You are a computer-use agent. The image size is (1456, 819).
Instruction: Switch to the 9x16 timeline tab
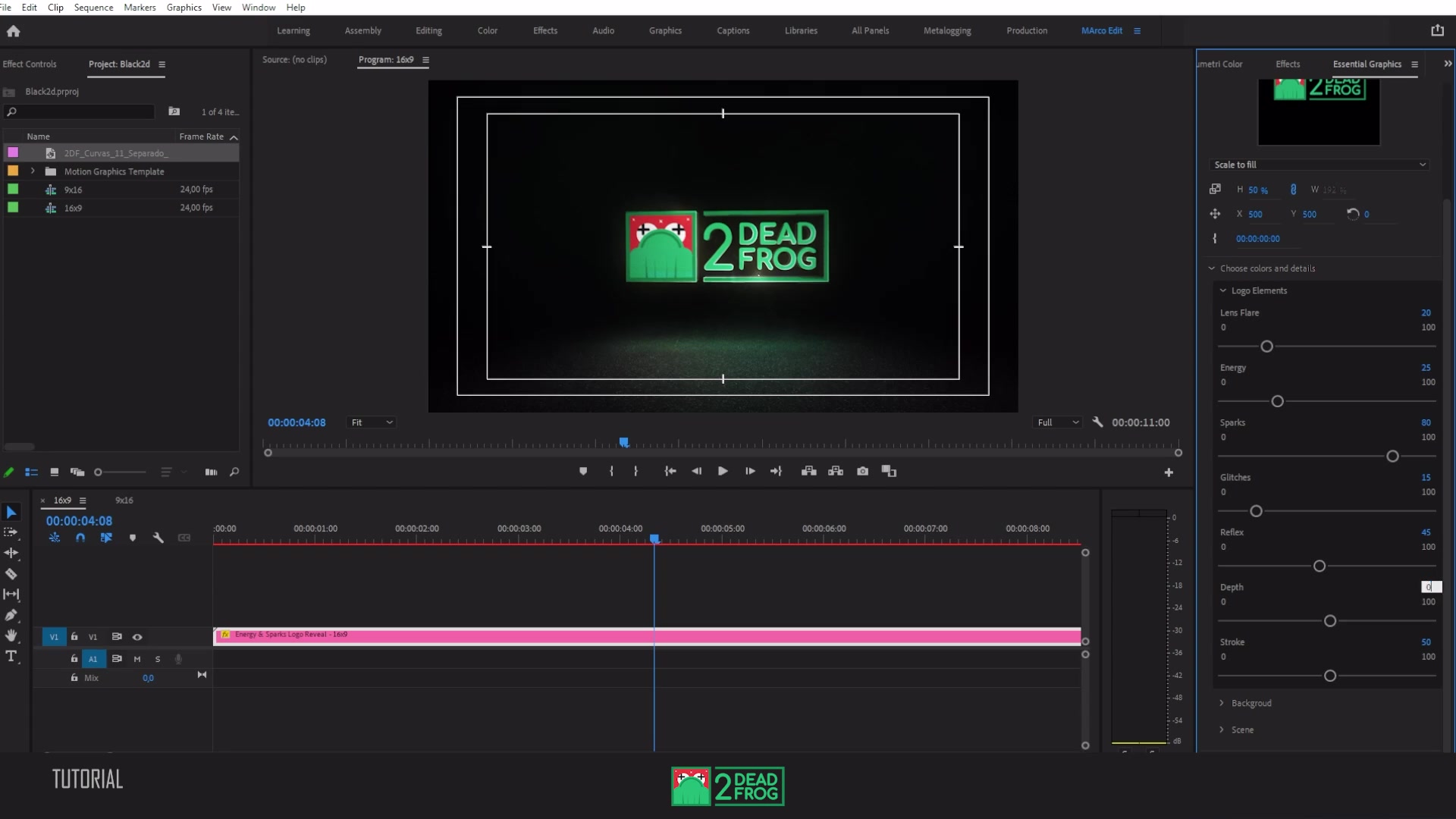point(124,500)
